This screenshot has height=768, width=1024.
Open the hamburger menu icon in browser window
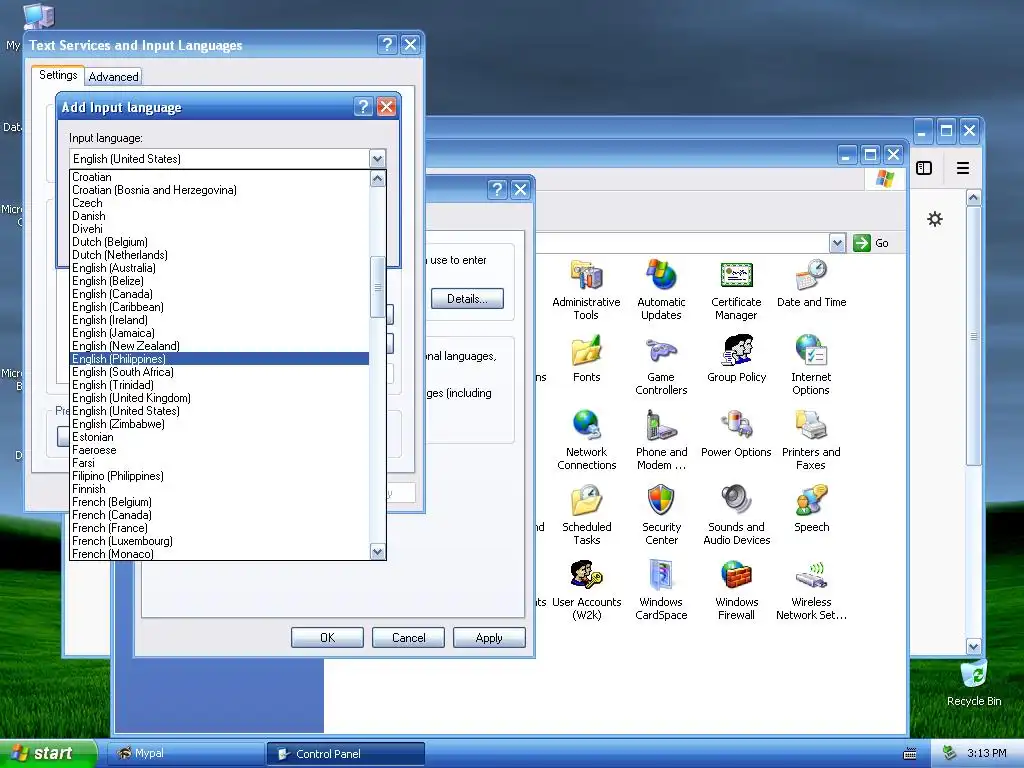[x=962, y=168]
